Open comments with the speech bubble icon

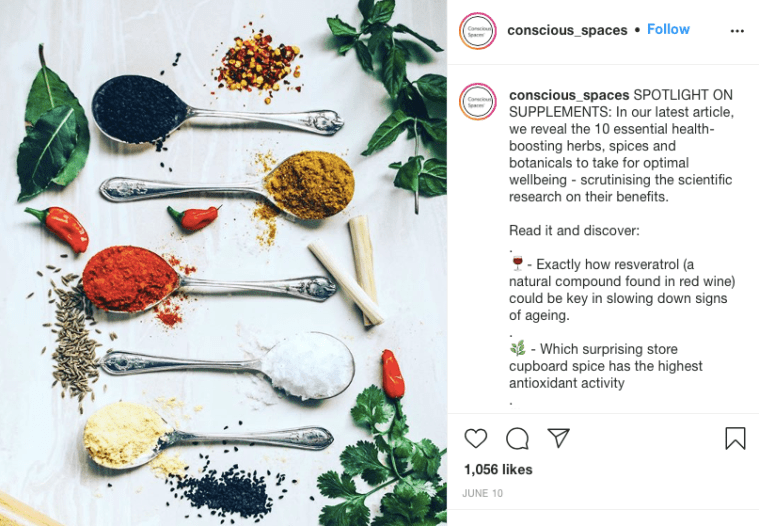[x=517, y=438]
